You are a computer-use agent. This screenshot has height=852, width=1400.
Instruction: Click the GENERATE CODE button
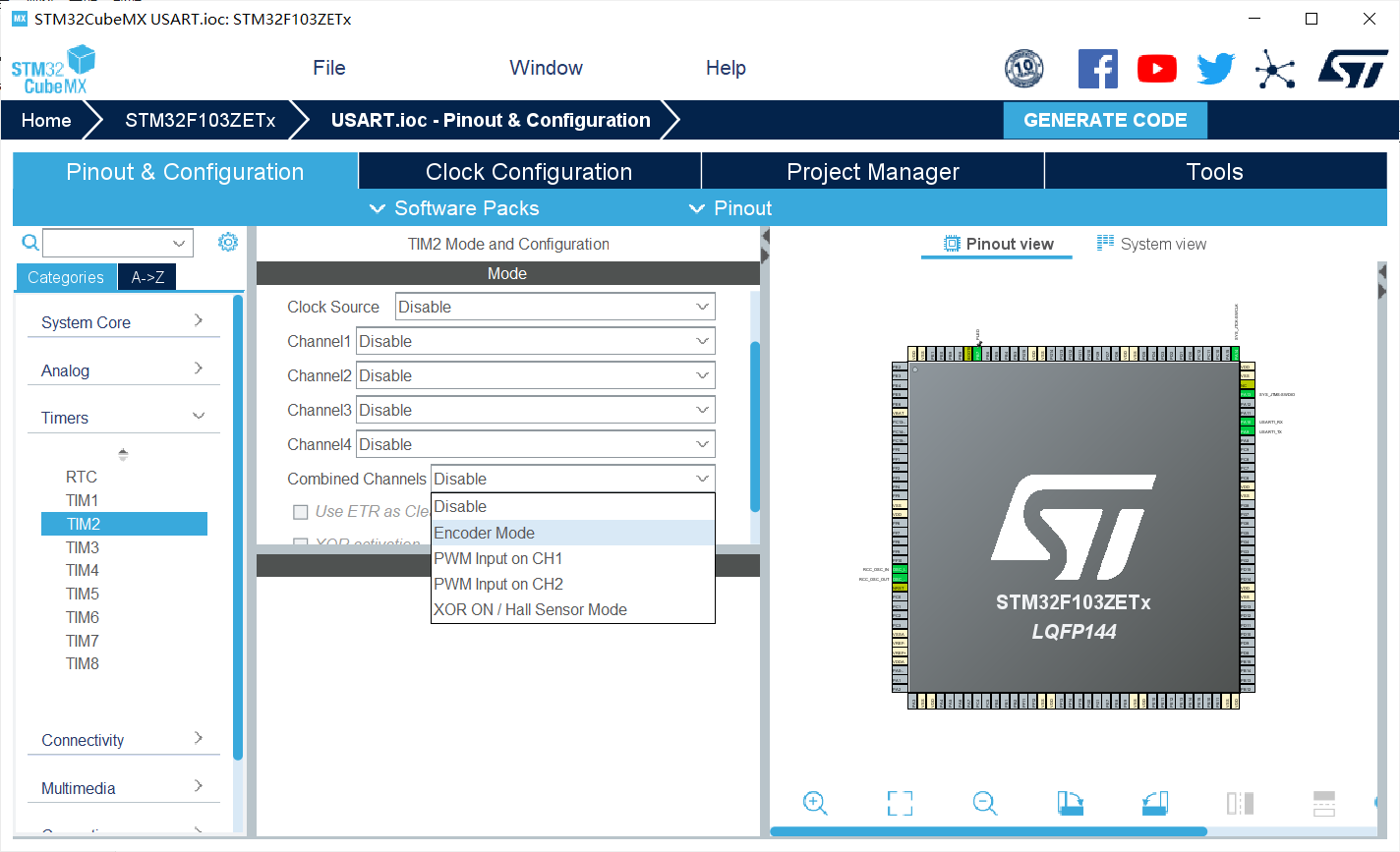tap(1105, 120)
